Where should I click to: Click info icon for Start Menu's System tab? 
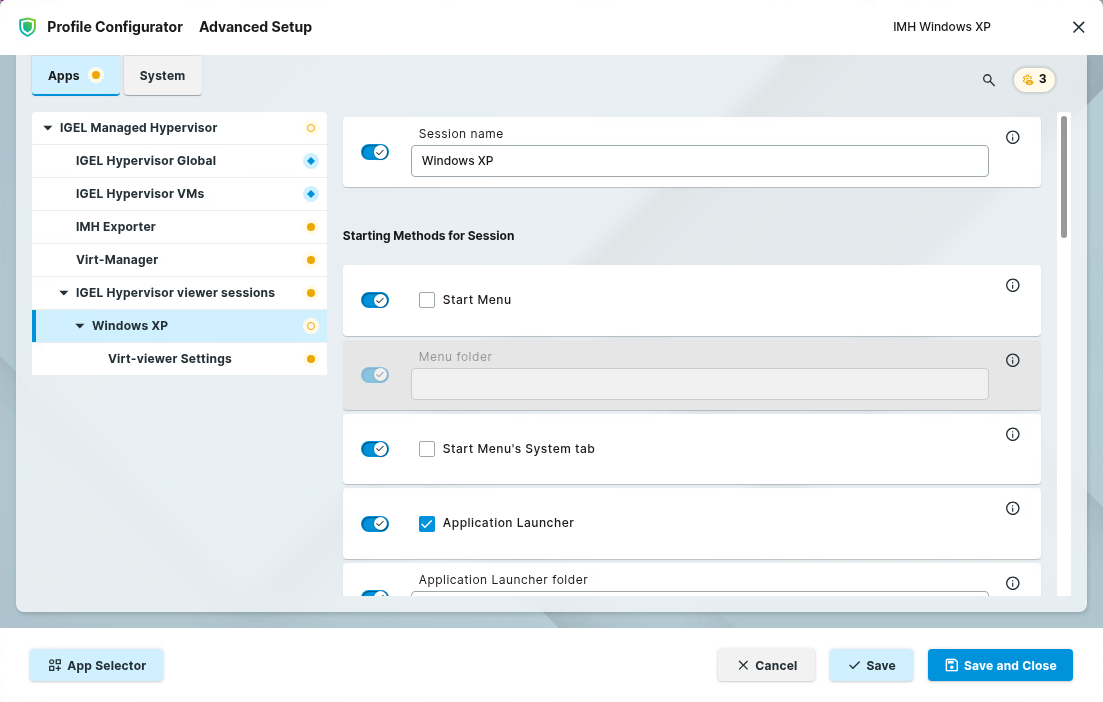pos(1012,434)
